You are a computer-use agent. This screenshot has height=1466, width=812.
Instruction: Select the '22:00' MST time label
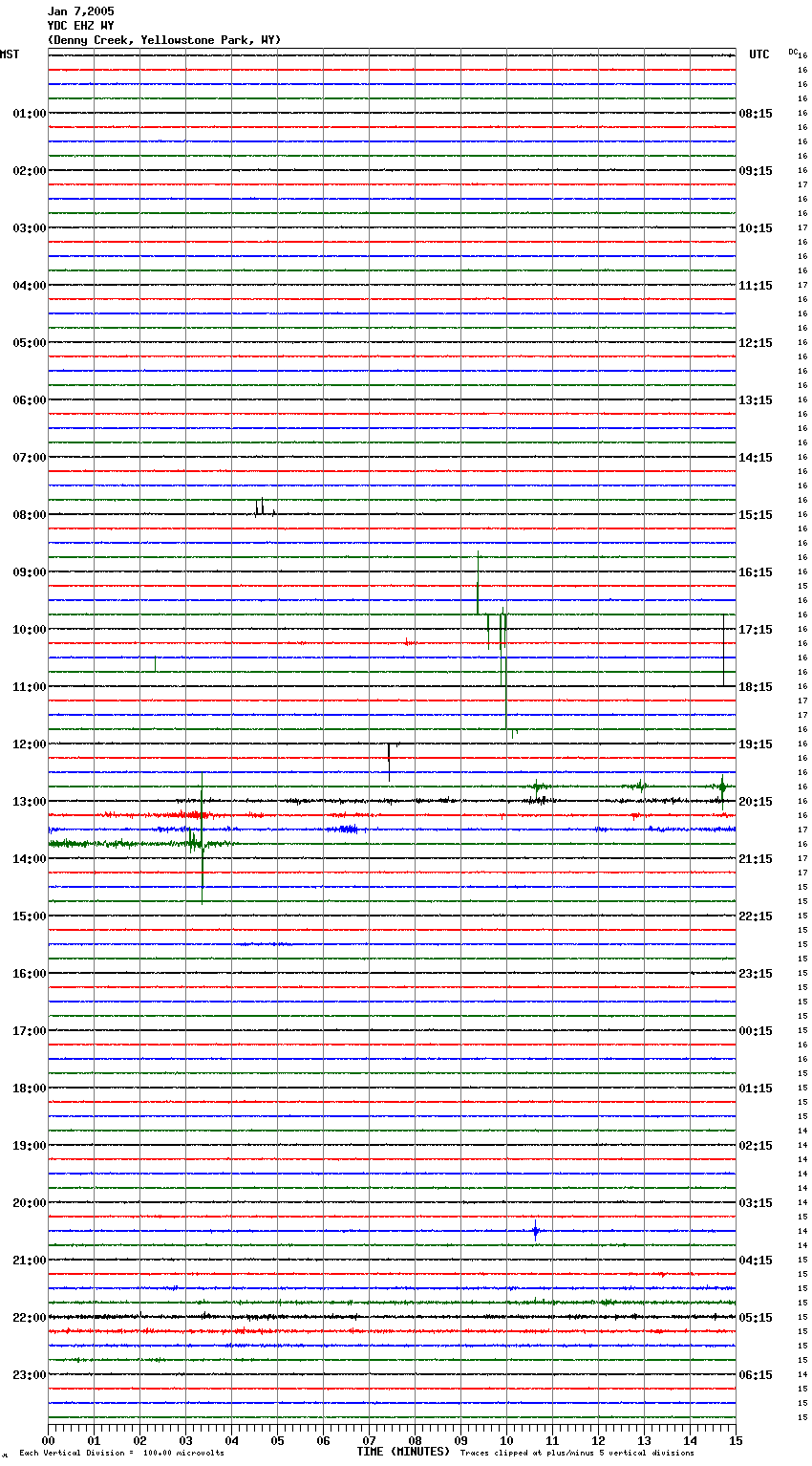point(30,1318)
